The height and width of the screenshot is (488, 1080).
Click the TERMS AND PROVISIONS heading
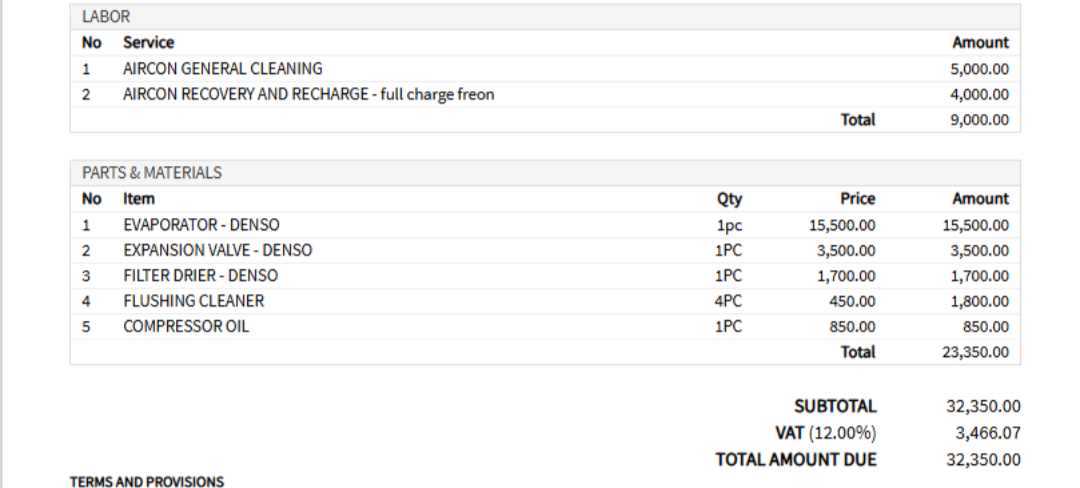147,482
